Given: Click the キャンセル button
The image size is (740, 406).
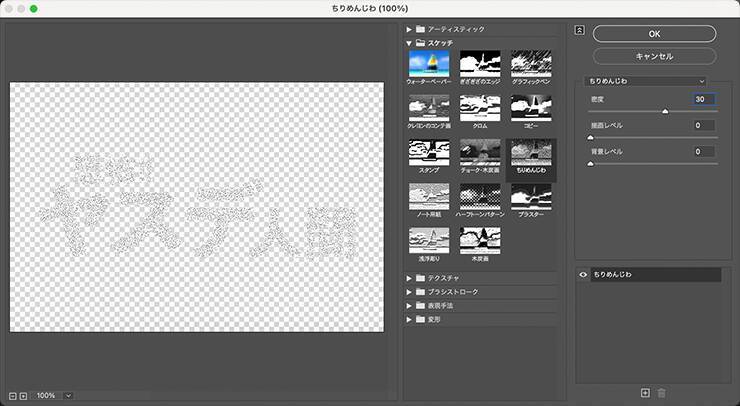Looking at the screenshot, I should 654,56.
